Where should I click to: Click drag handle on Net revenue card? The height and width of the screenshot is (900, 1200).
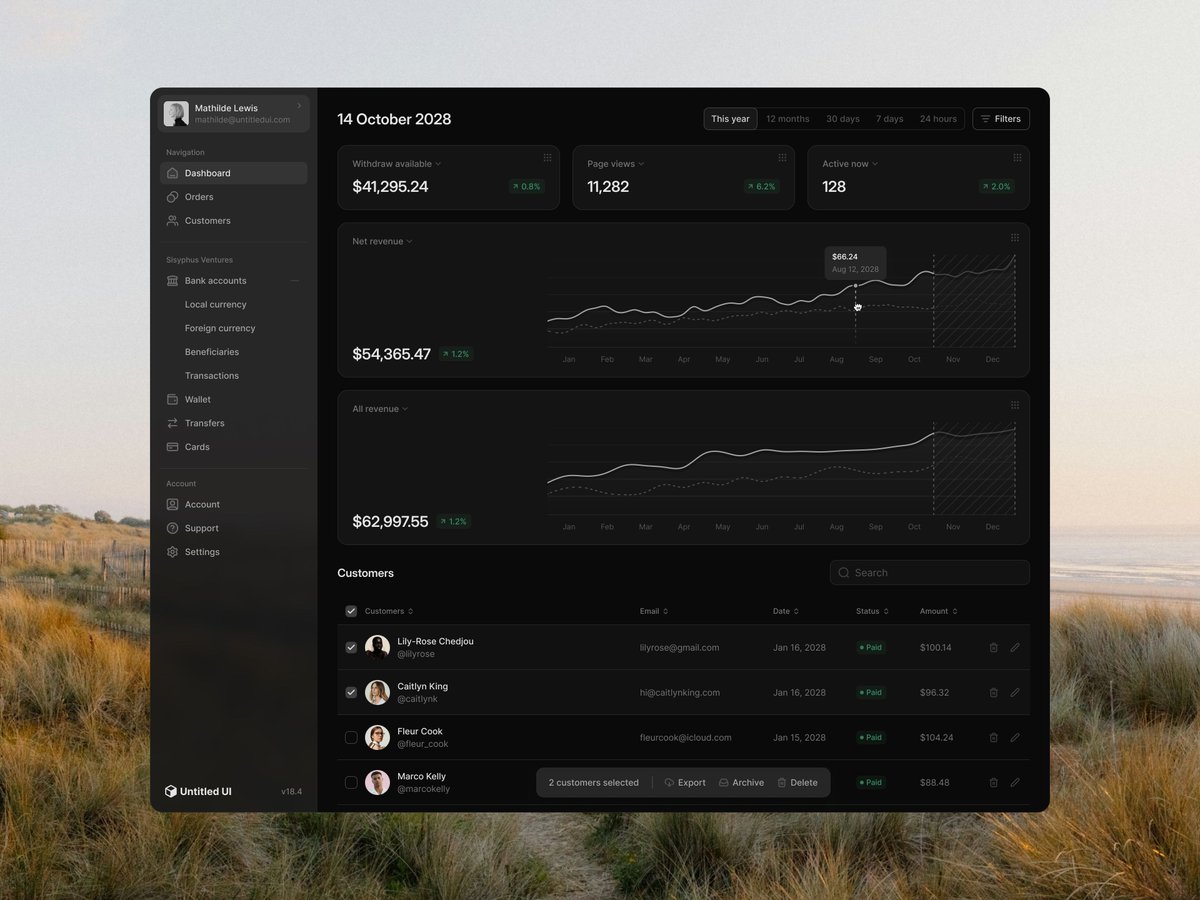(x=1015, y=238)
